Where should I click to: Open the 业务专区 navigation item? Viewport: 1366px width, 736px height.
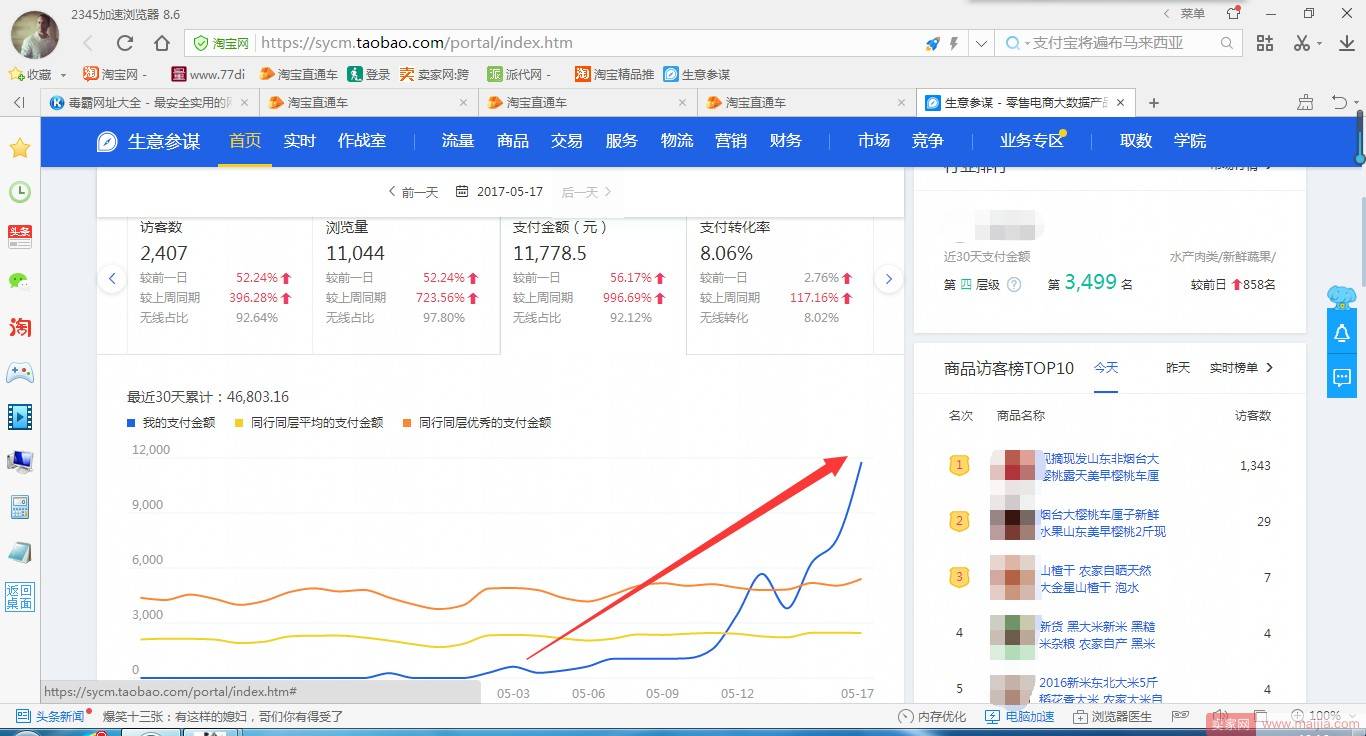pyautogui.click(x=1031, y=141)
